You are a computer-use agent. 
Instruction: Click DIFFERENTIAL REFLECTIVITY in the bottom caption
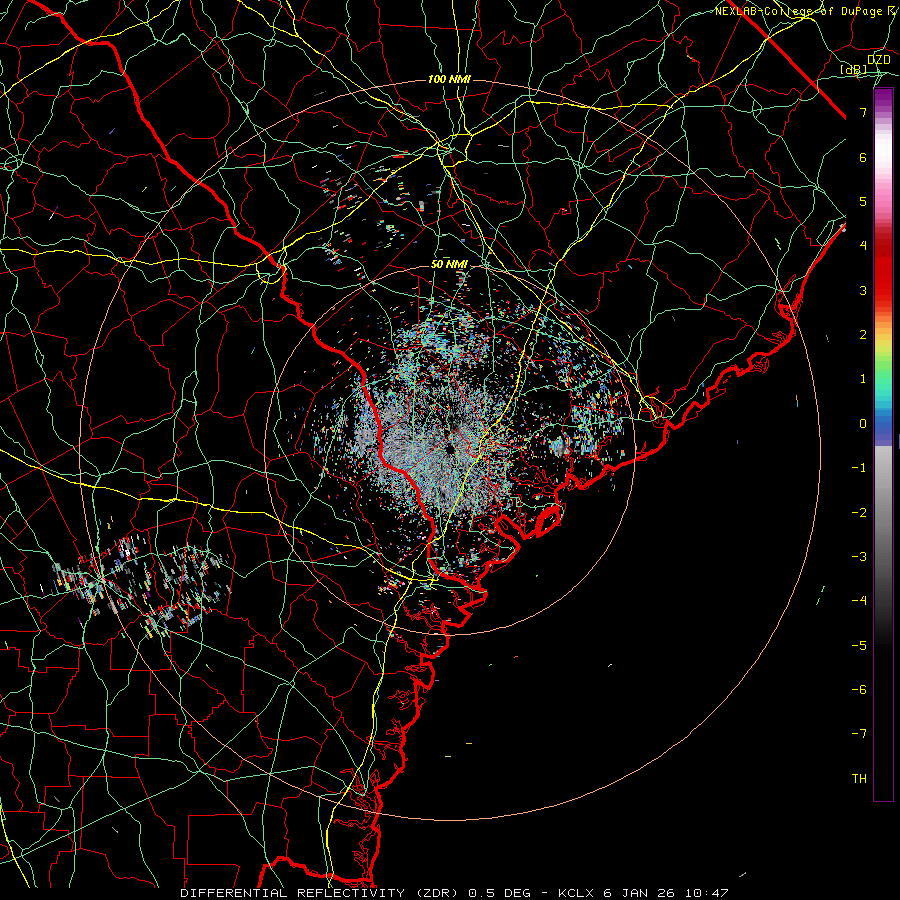click(x=292, y=893)
